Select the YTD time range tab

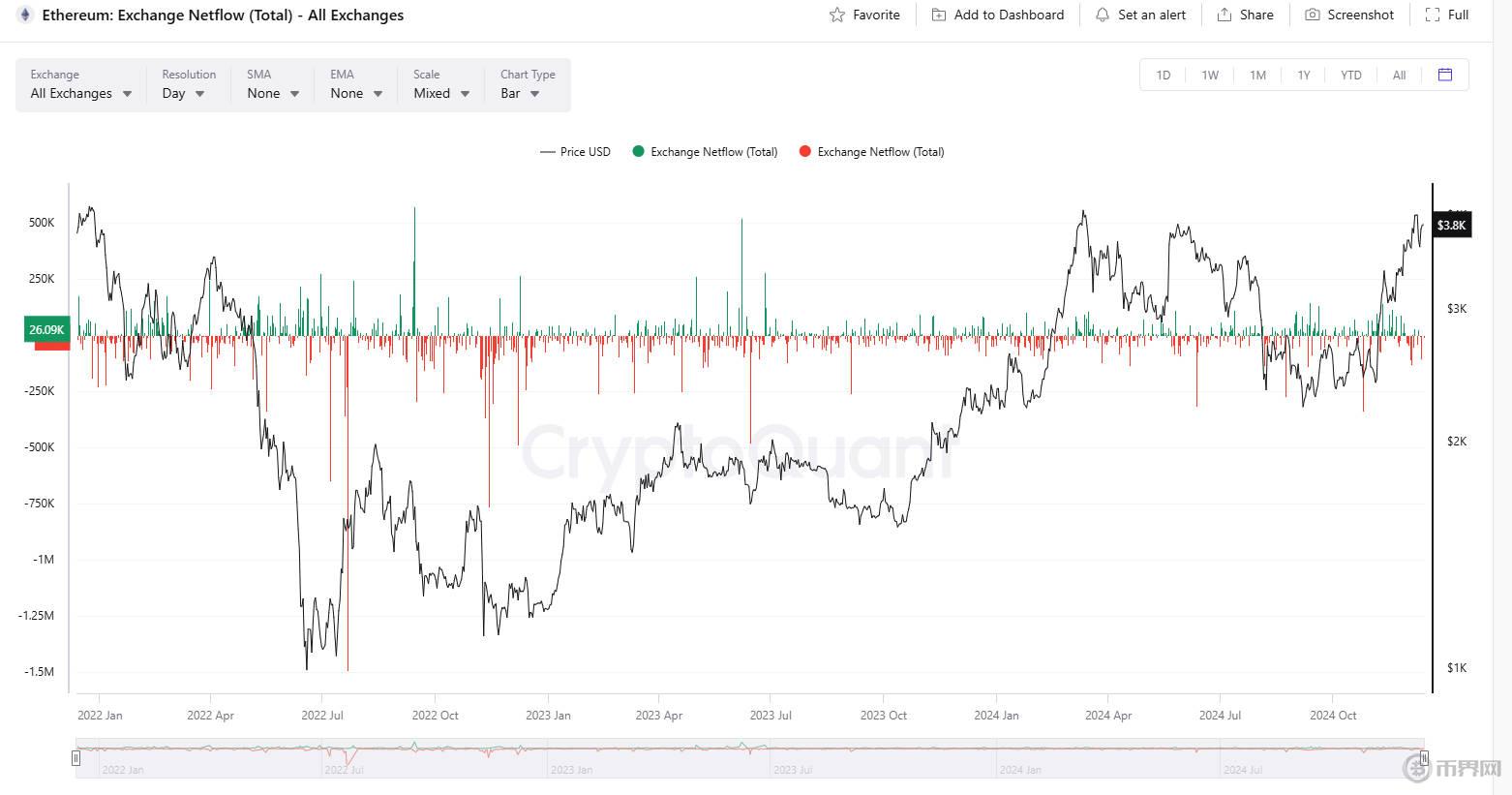[x=1350, y=75]
